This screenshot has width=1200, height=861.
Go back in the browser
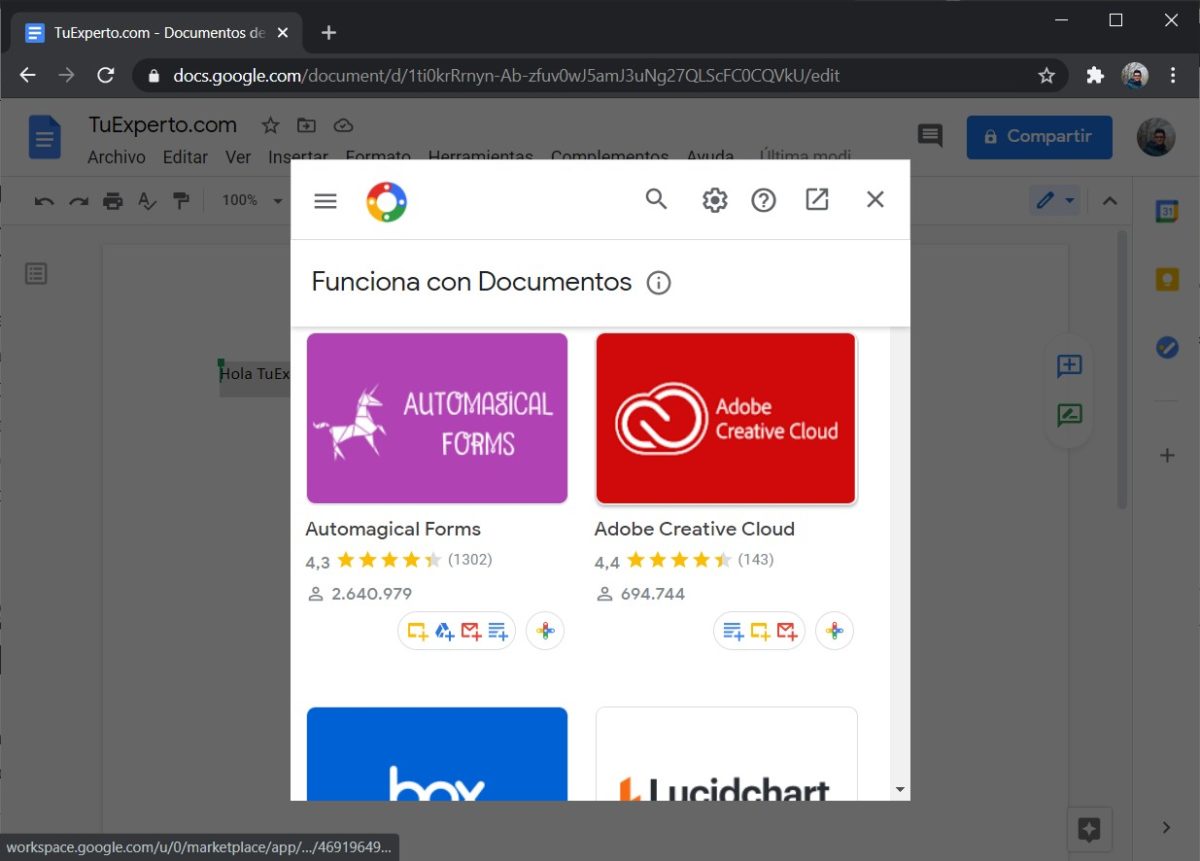point(28,75)
